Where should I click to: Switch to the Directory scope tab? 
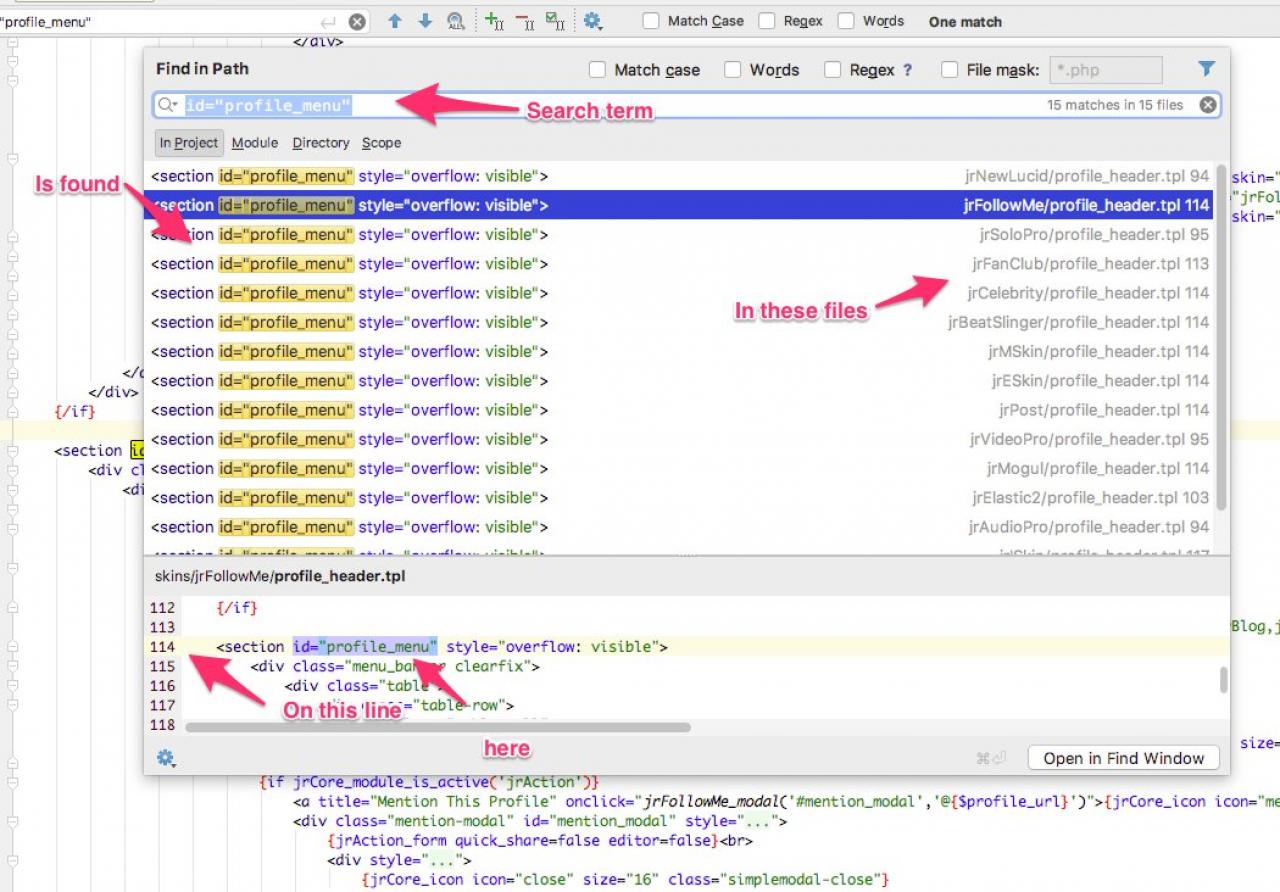[321, 143]
